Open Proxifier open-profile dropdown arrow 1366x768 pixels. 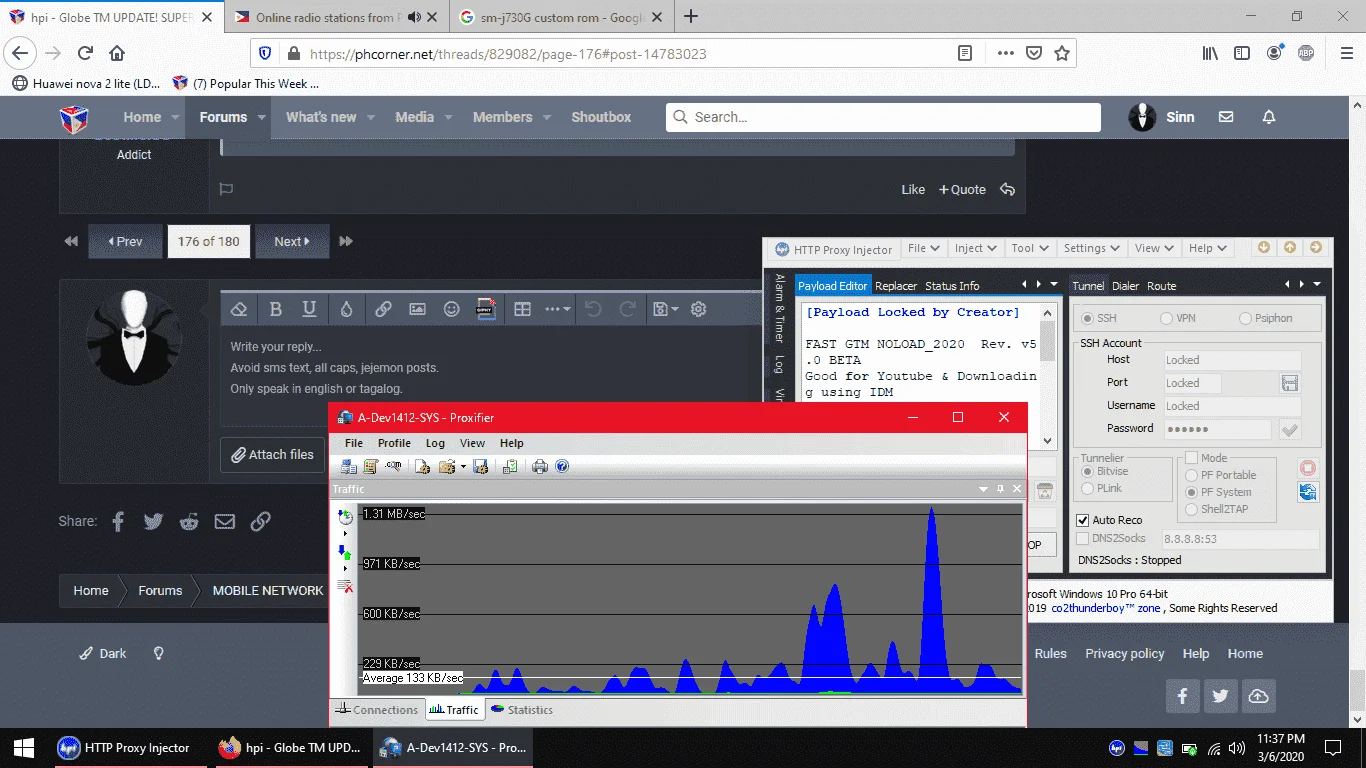pyautogui.click(x=463, y=466)
